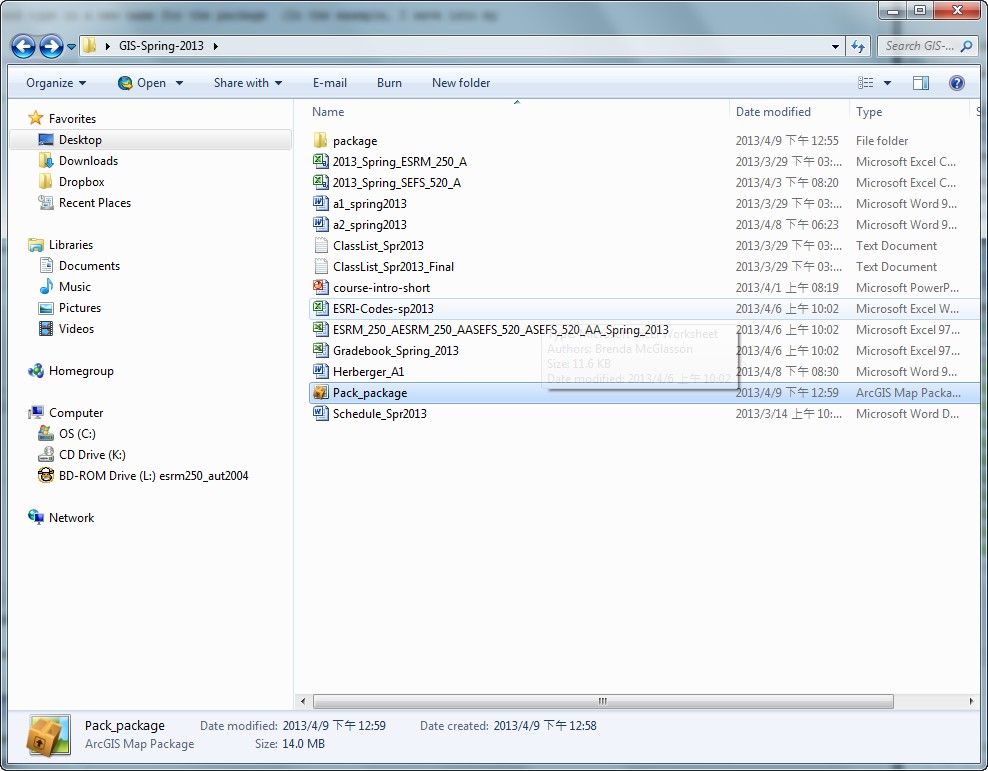
Task: Toggle the preview pane button
Action: point(921,83)
